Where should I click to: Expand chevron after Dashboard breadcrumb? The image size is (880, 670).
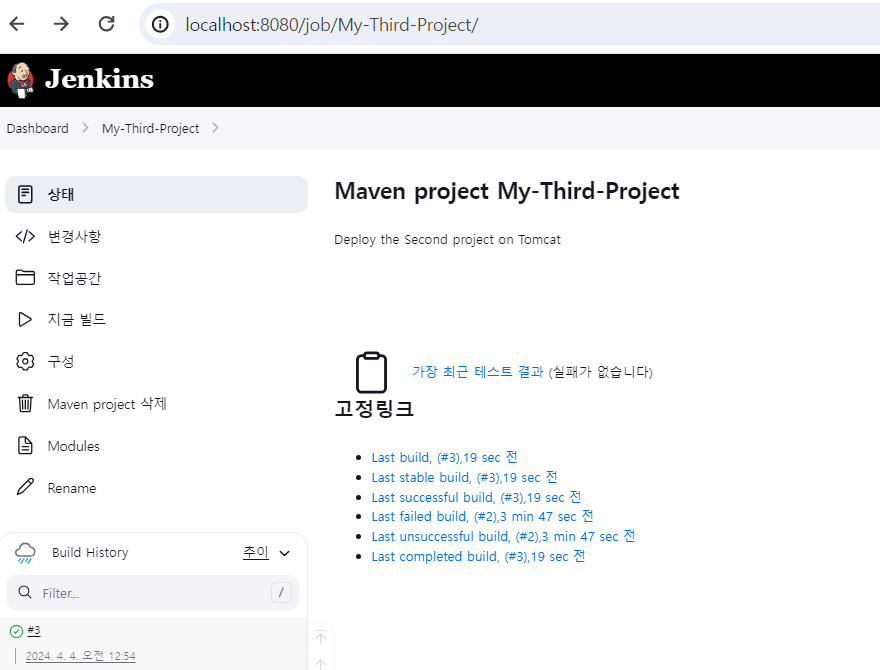pyautogui.click(x=85, y=128)
